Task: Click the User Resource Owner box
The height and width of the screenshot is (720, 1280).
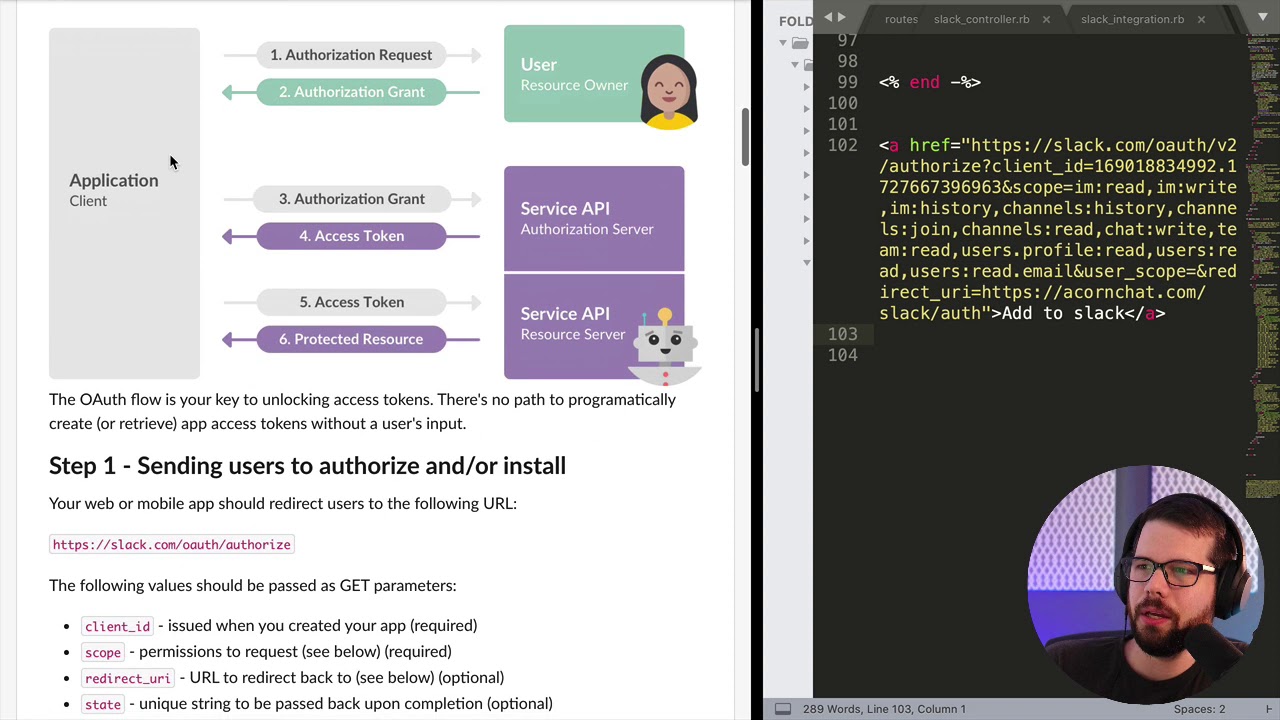Action: (594, 74)
